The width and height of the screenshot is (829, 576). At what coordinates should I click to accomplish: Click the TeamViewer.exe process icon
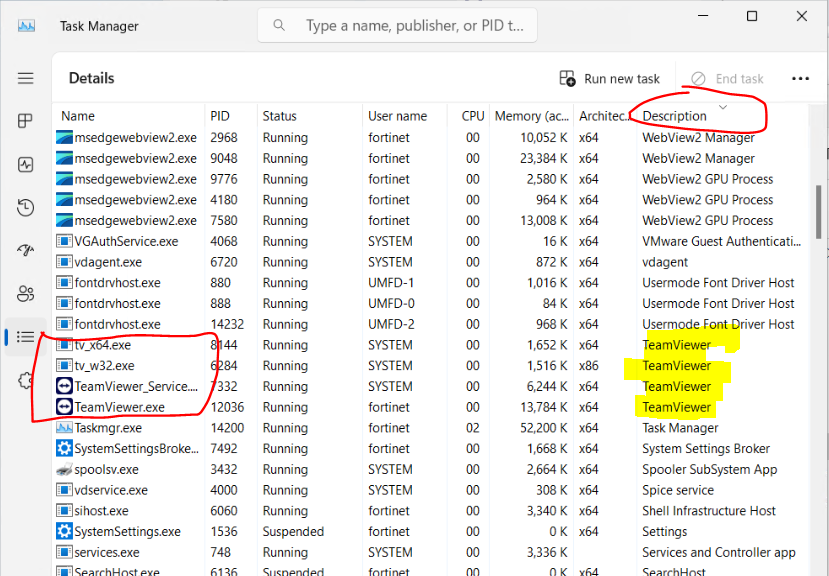click(64, 407)
